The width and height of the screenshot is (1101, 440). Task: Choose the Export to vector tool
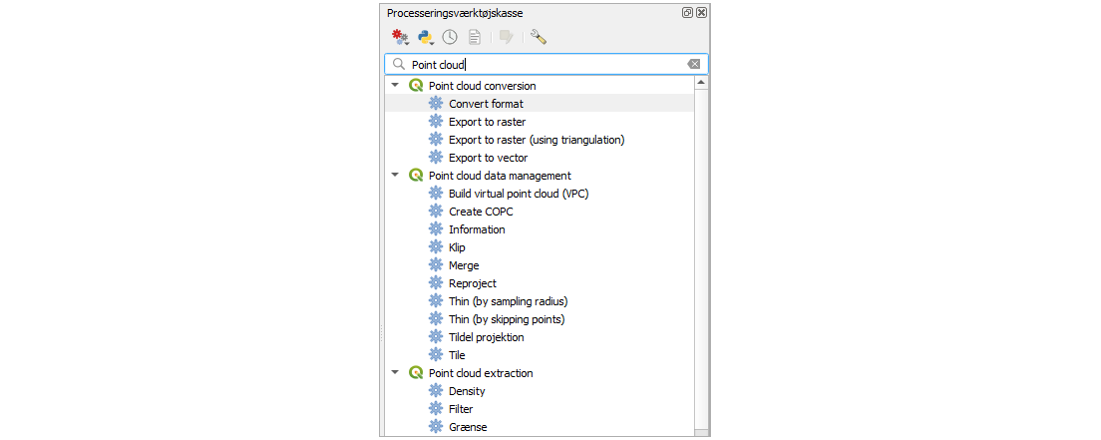point(488,158)
